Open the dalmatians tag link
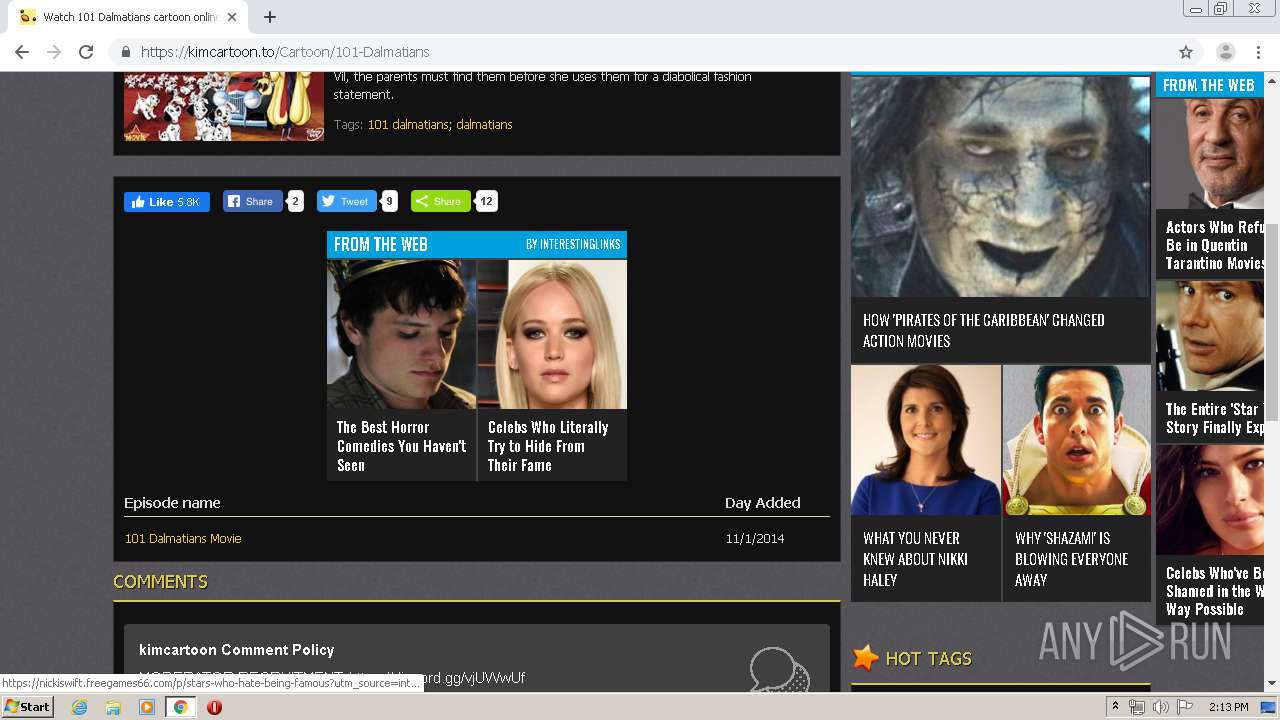Image resolution: width=1280 pixels, height=720 pixels. coord(484,125)
